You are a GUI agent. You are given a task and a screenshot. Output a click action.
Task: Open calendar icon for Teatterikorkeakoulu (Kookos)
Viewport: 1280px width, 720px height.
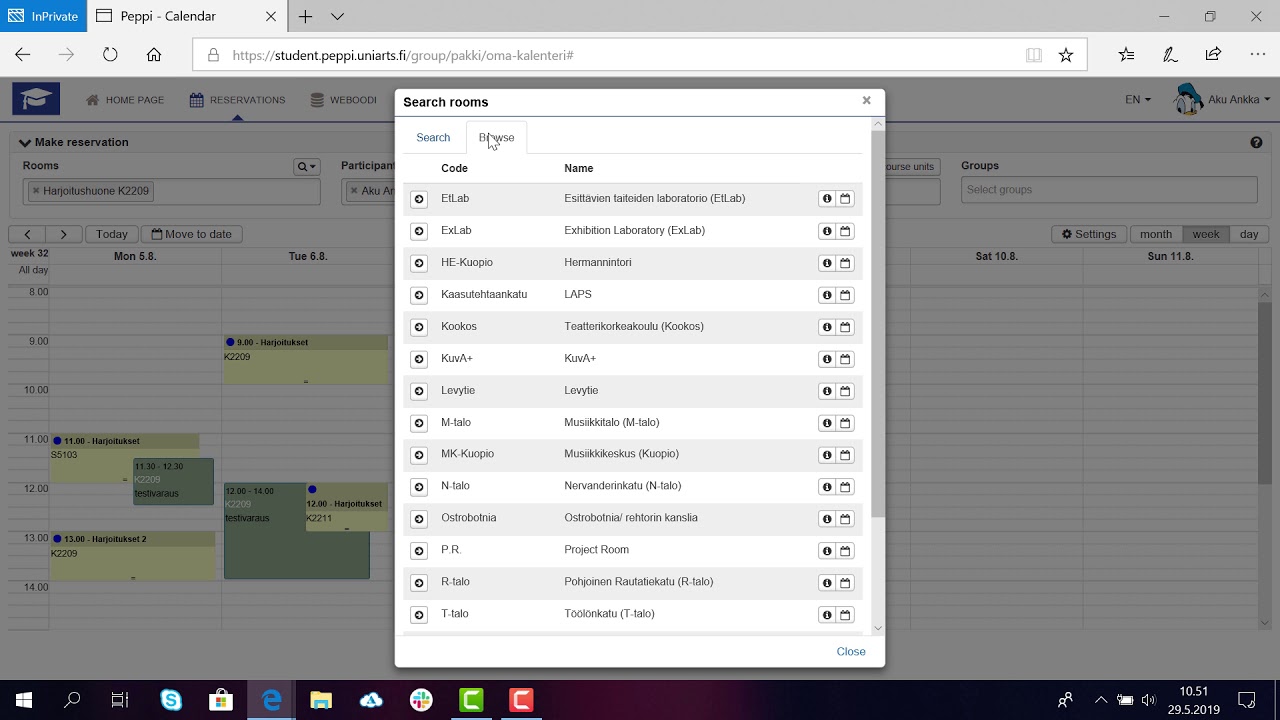[845, 327]
